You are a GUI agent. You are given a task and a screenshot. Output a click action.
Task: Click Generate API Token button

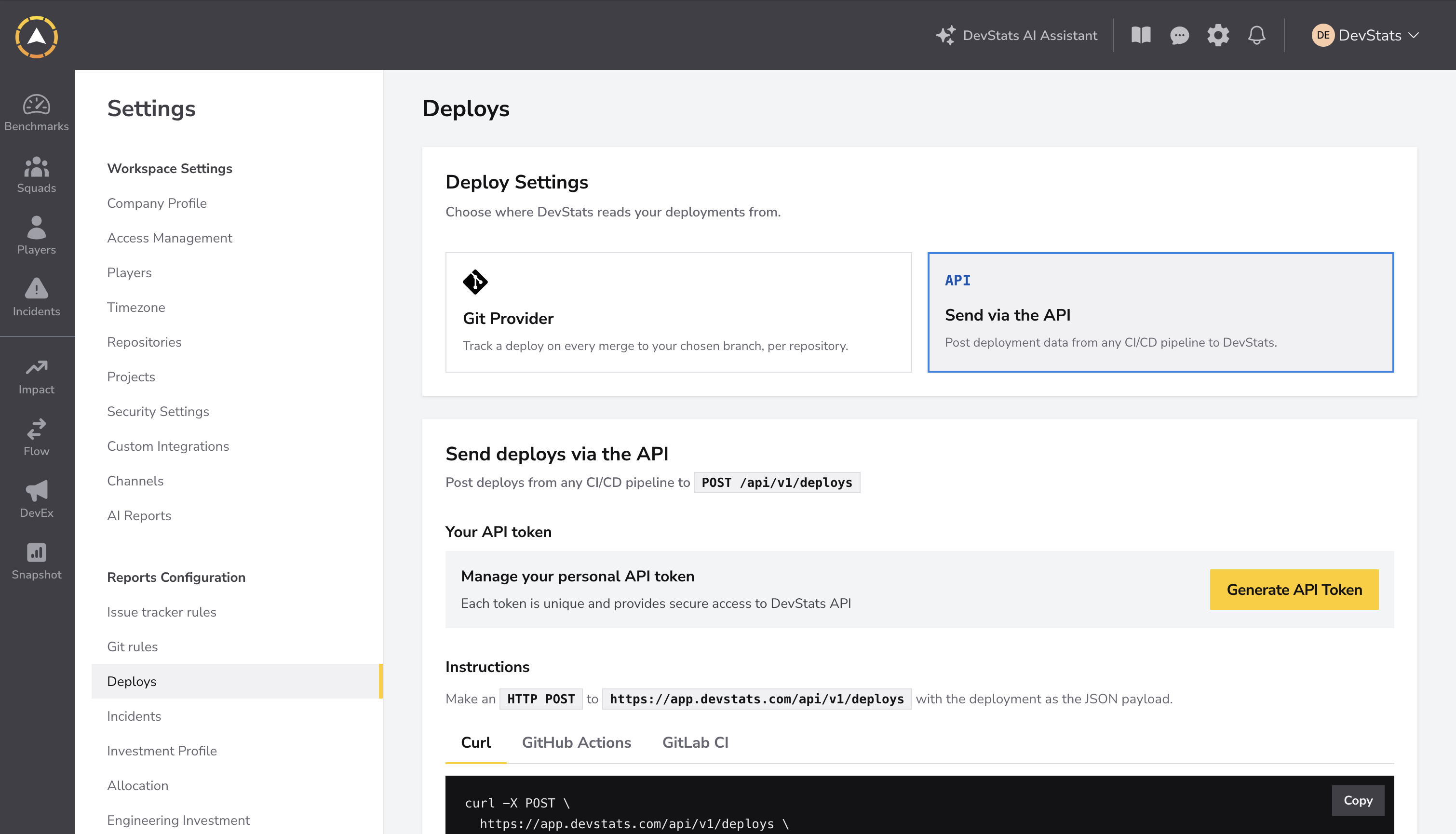click(x=1294, y=590)
